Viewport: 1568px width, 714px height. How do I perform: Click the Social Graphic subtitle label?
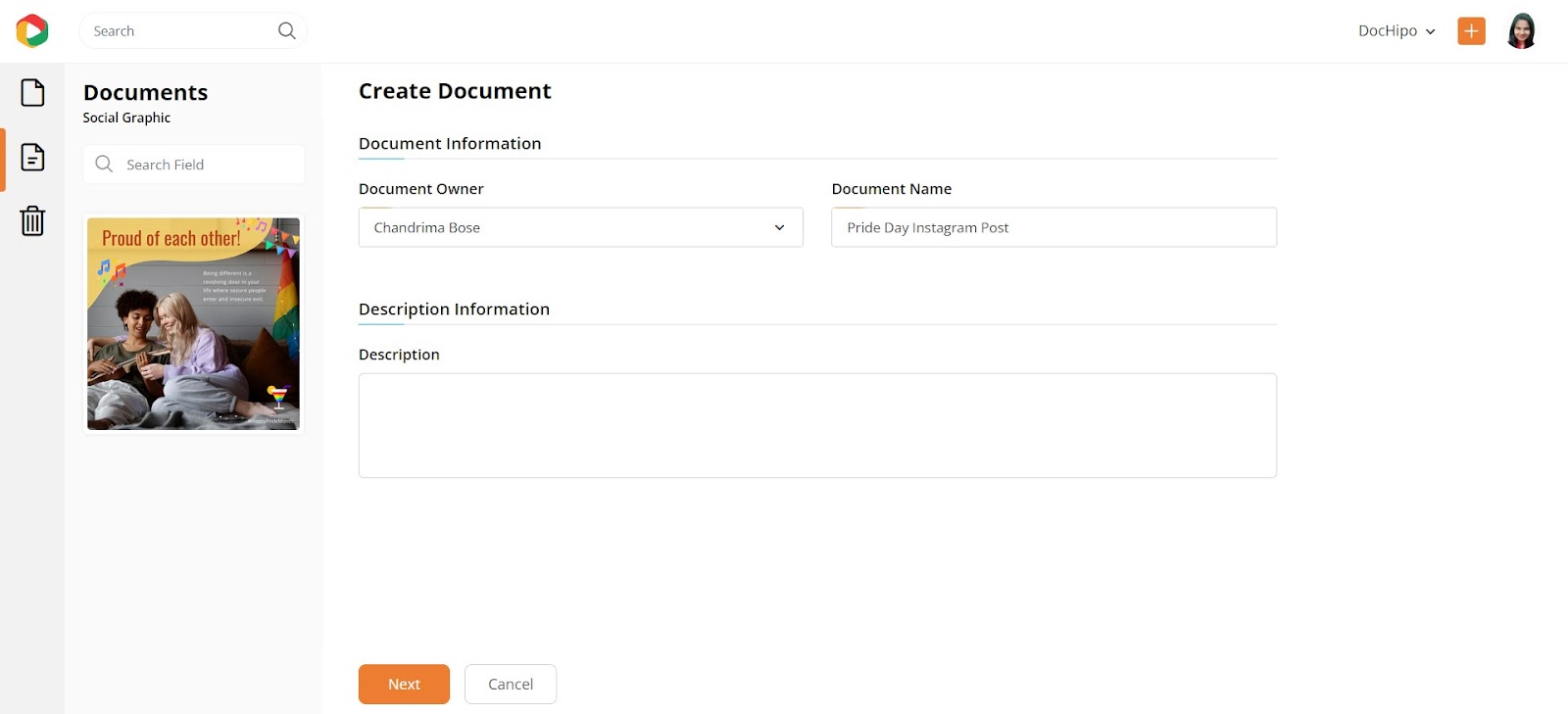click(126, 118)
